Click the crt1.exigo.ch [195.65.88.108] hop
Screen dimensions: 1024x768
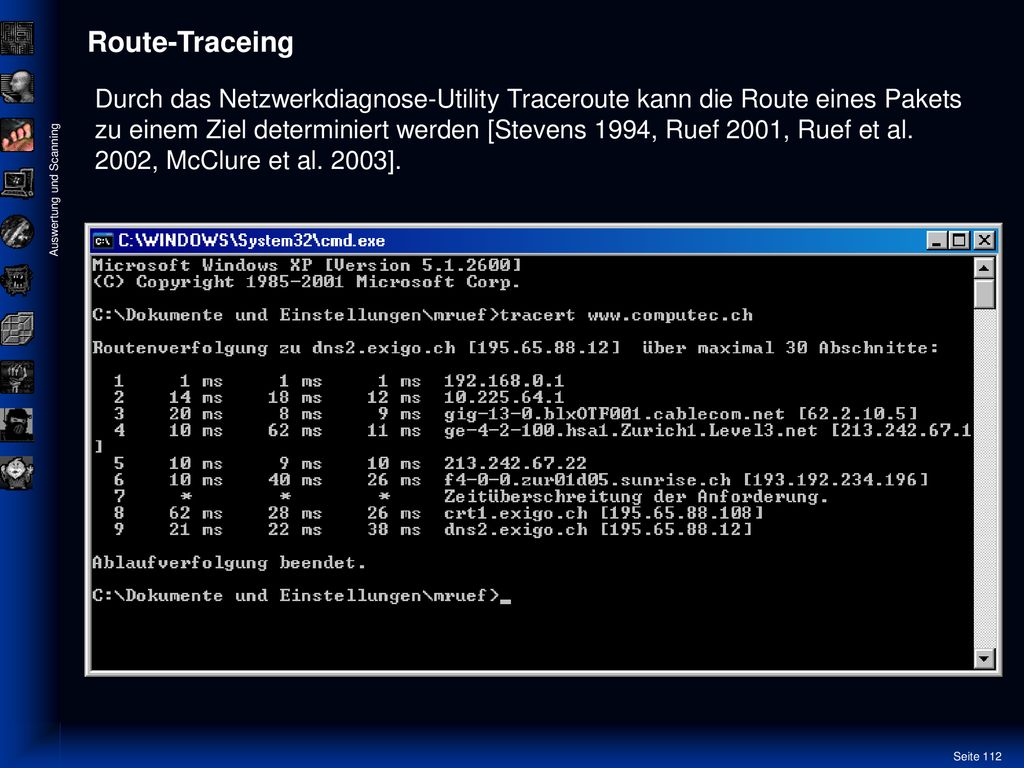[603, 513]
